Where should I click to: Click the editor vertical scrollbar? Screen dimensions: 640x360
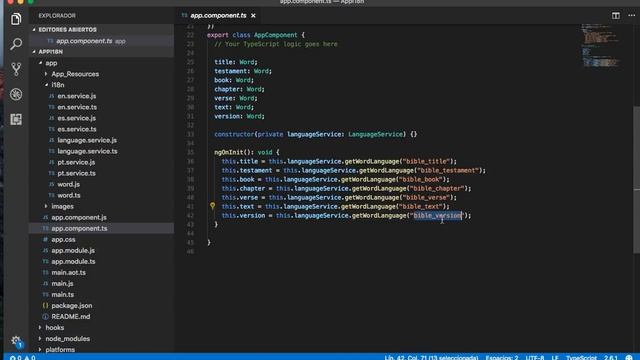[x=637, y=180]
